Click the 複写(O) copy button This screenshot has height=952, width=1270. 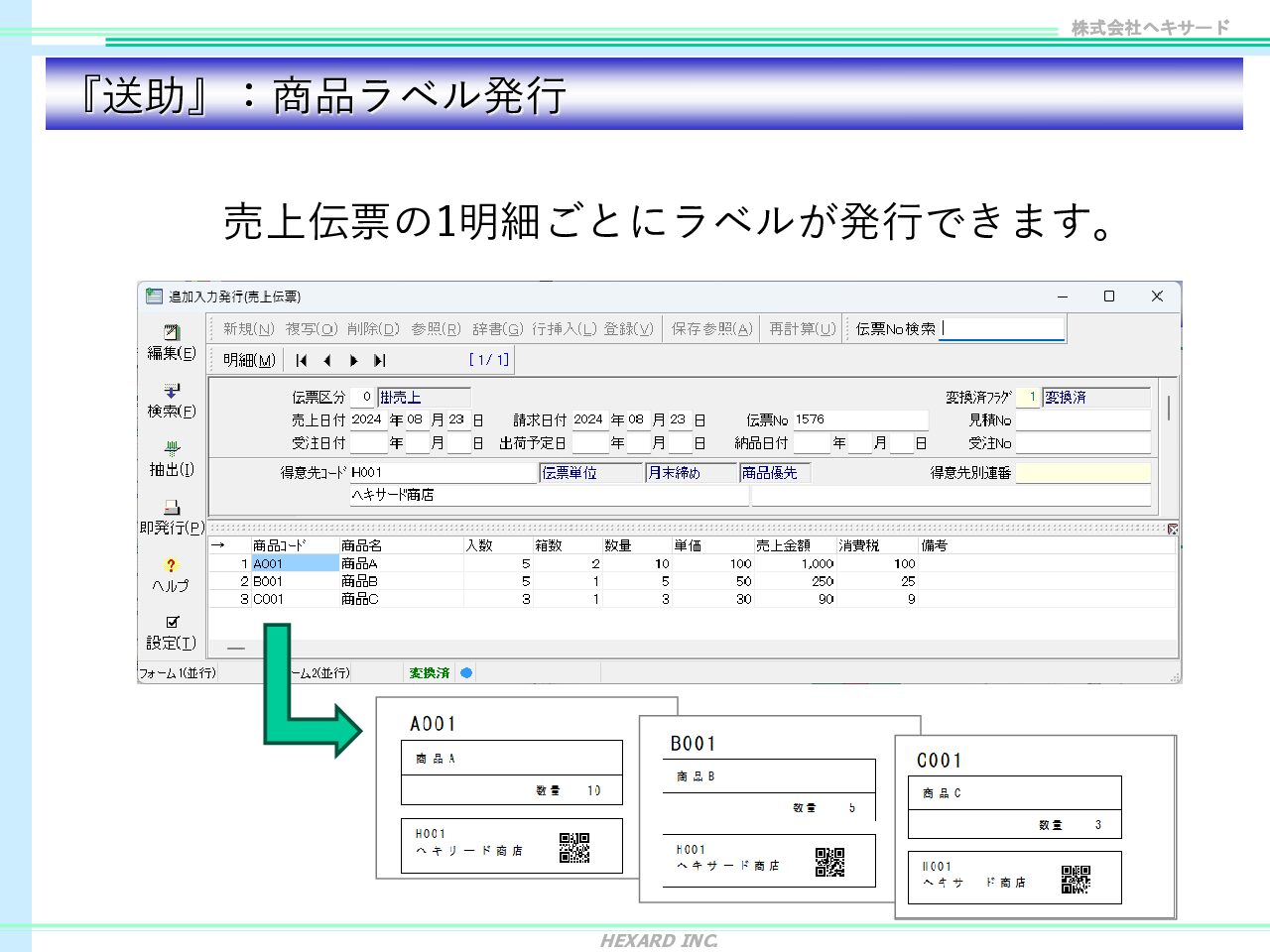[312, 328]
